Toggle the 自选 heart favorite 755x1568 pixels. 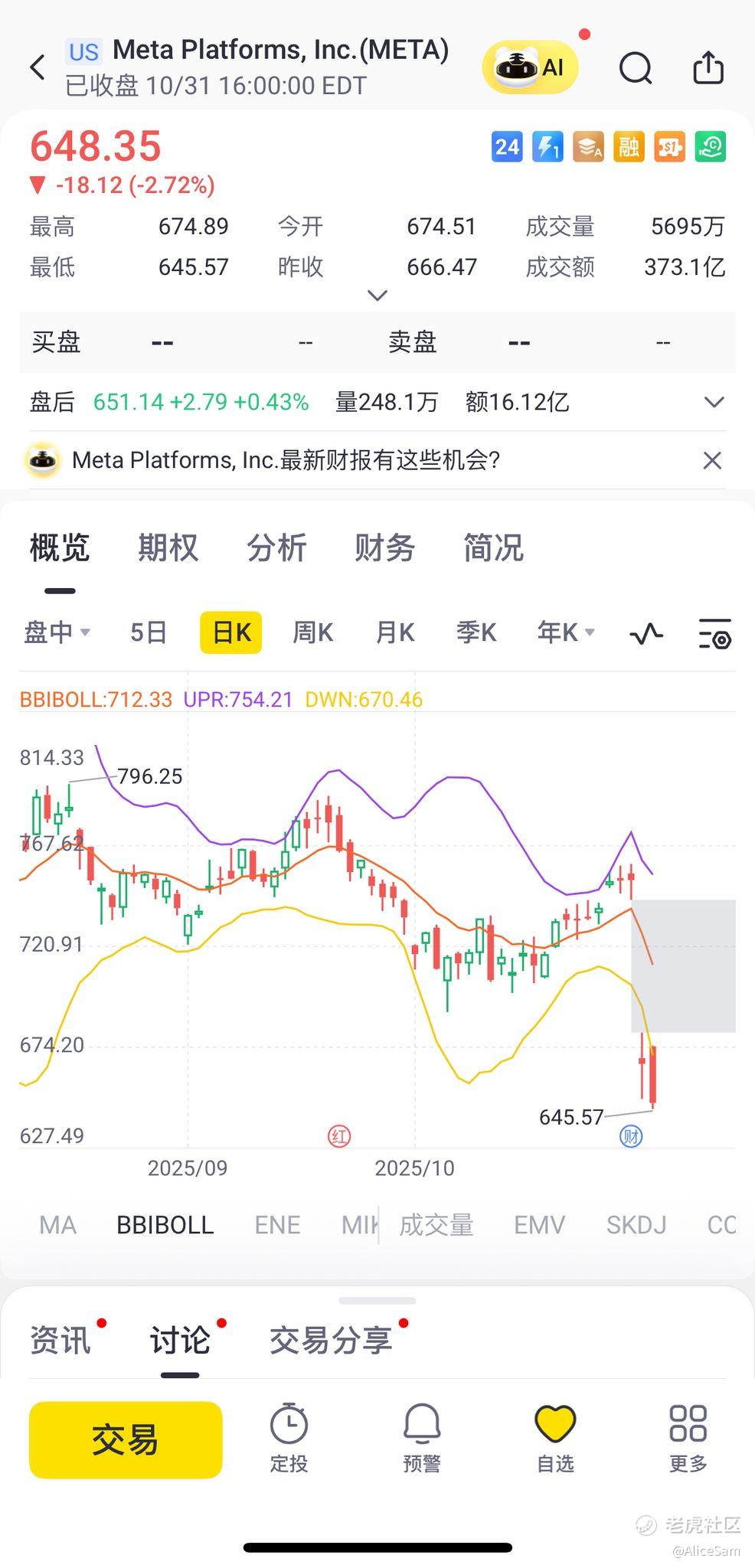coord(555,1439)
